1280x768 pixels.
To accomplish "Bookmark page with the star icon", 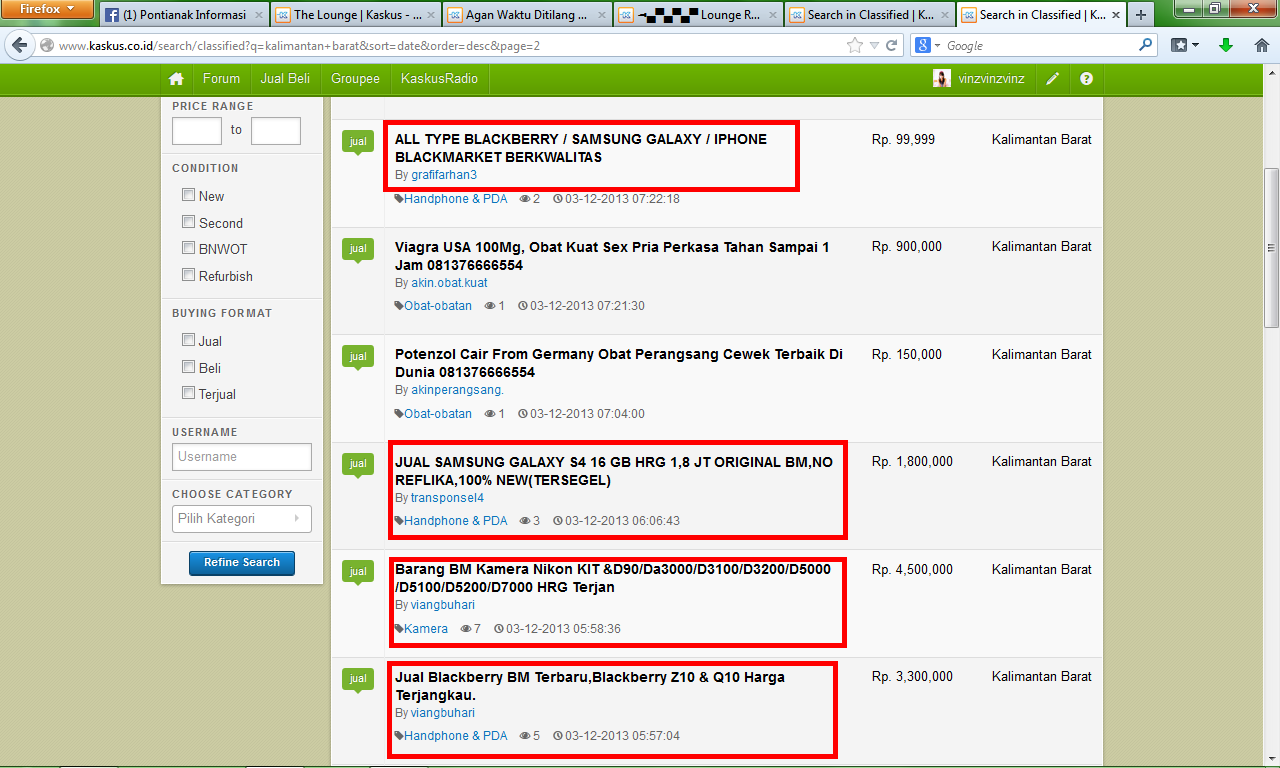I will tap(854, 45).
